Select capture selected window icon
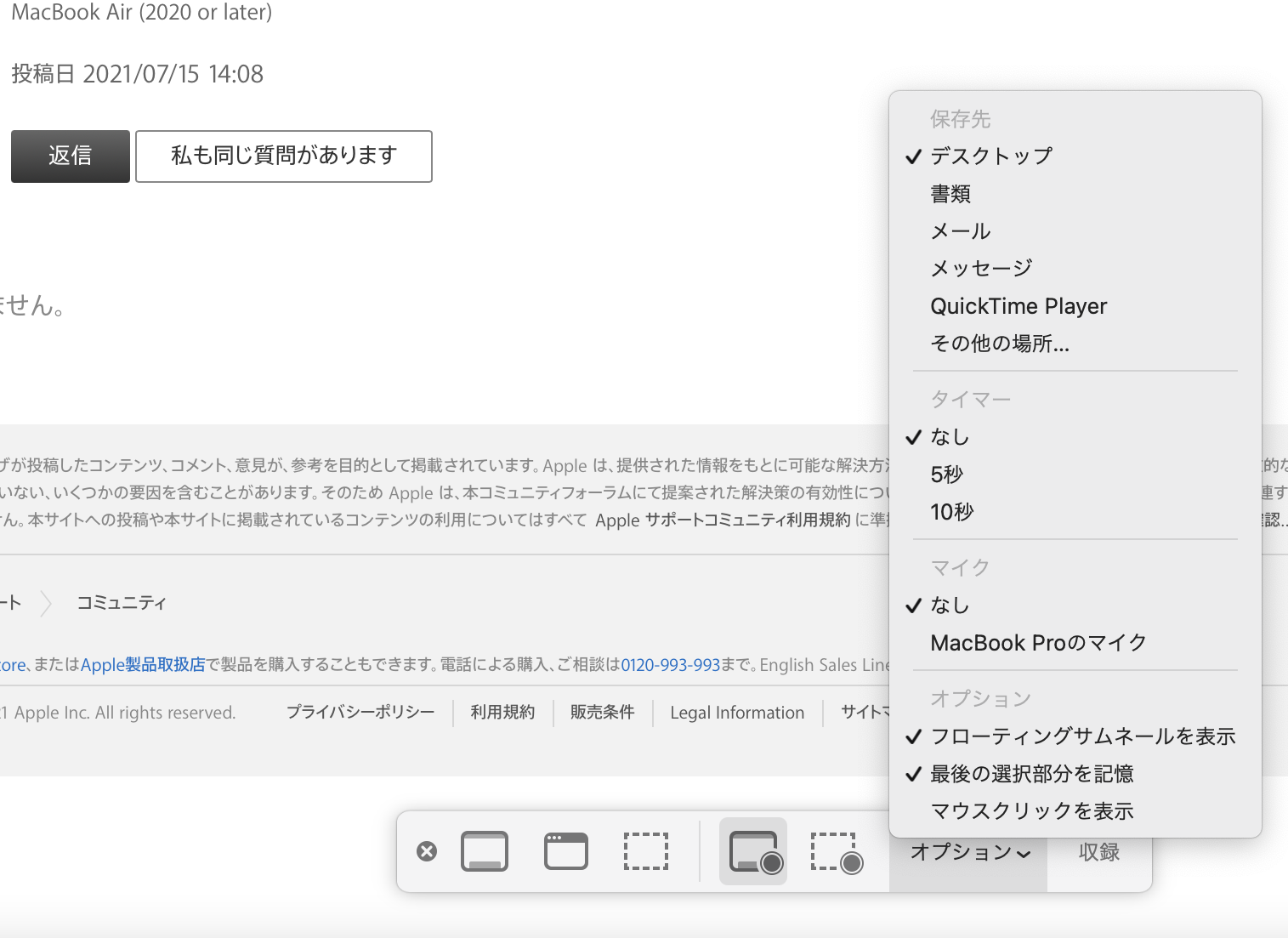 click(566, 851)
